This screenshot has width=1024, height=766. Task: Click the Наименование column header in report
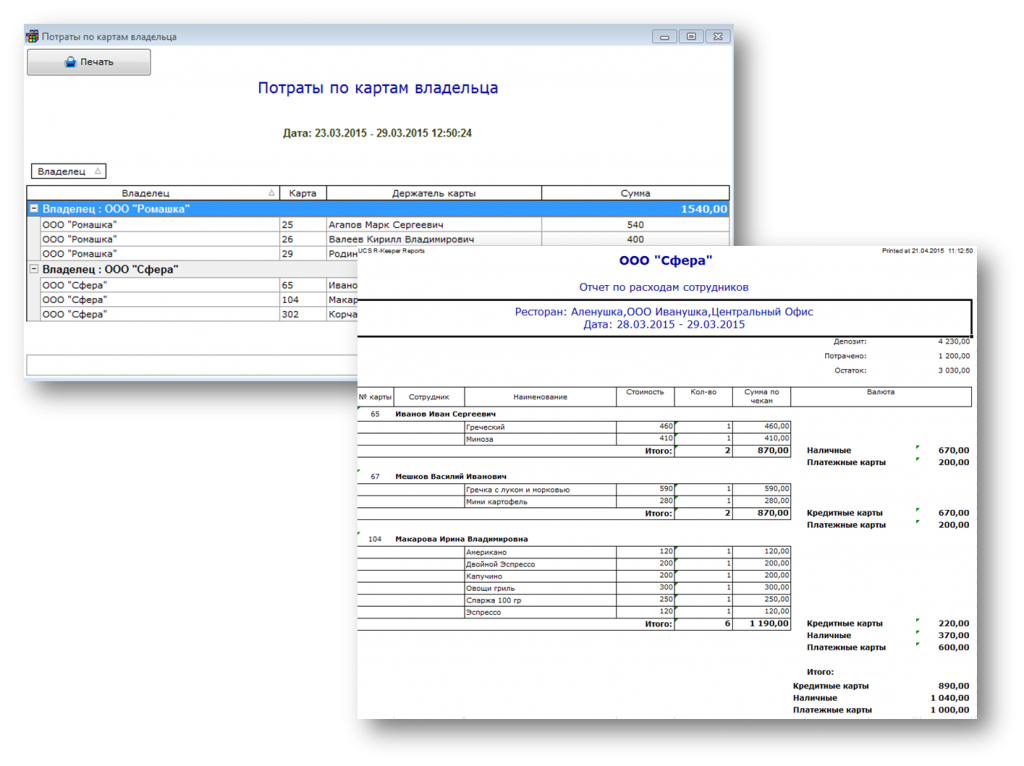(540, 396)
